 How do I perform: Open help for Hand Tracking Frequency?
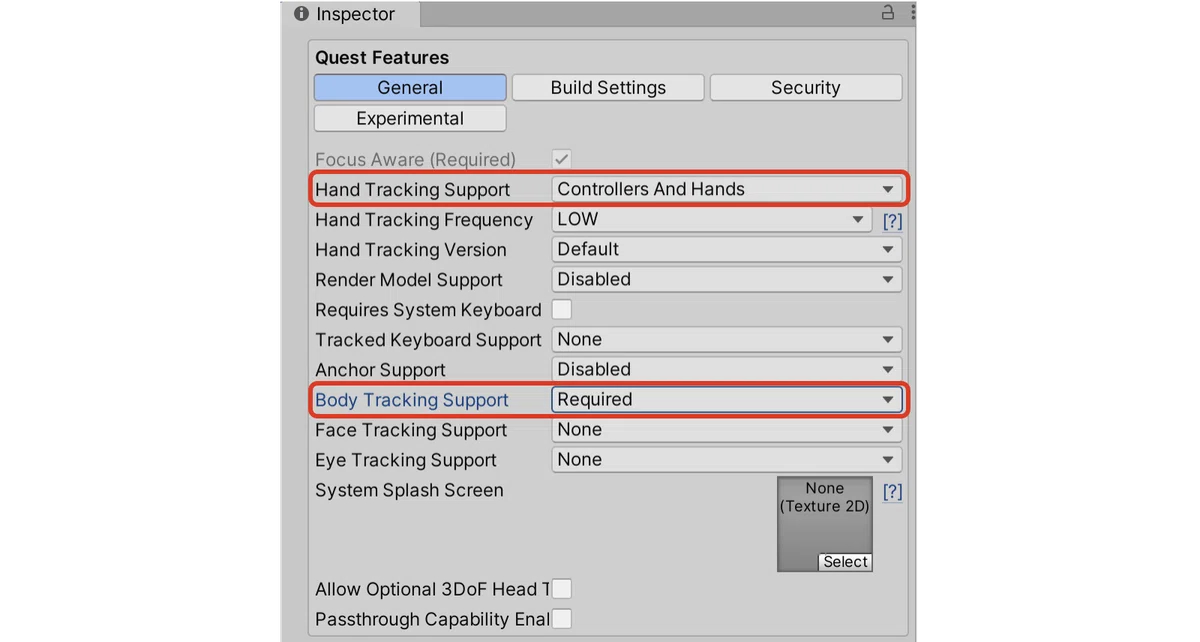(x=892, y=220)
